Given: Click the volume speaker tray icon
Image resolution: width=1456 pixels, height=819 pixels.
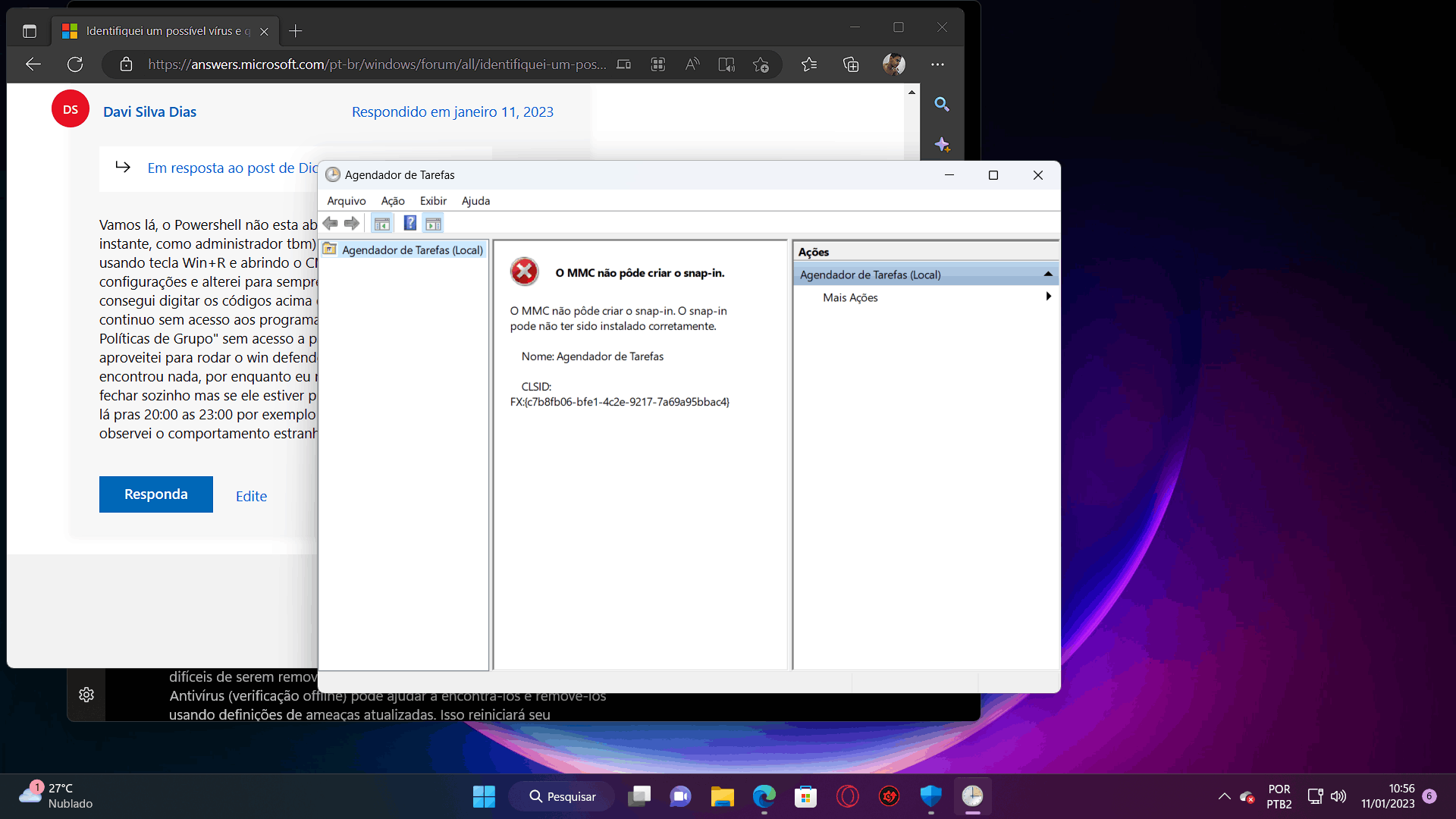Looking at the screenshot, I should (1338, 796).
